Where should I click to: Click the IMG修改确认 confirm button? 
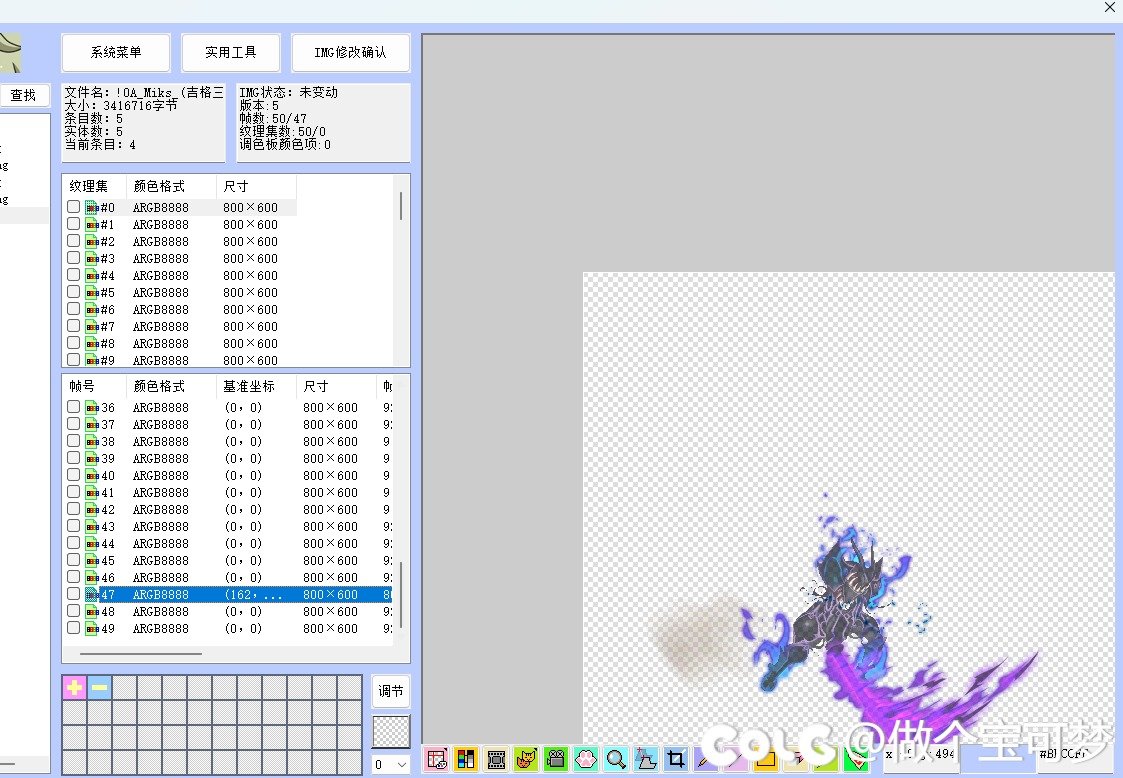(x=350, y=53)
